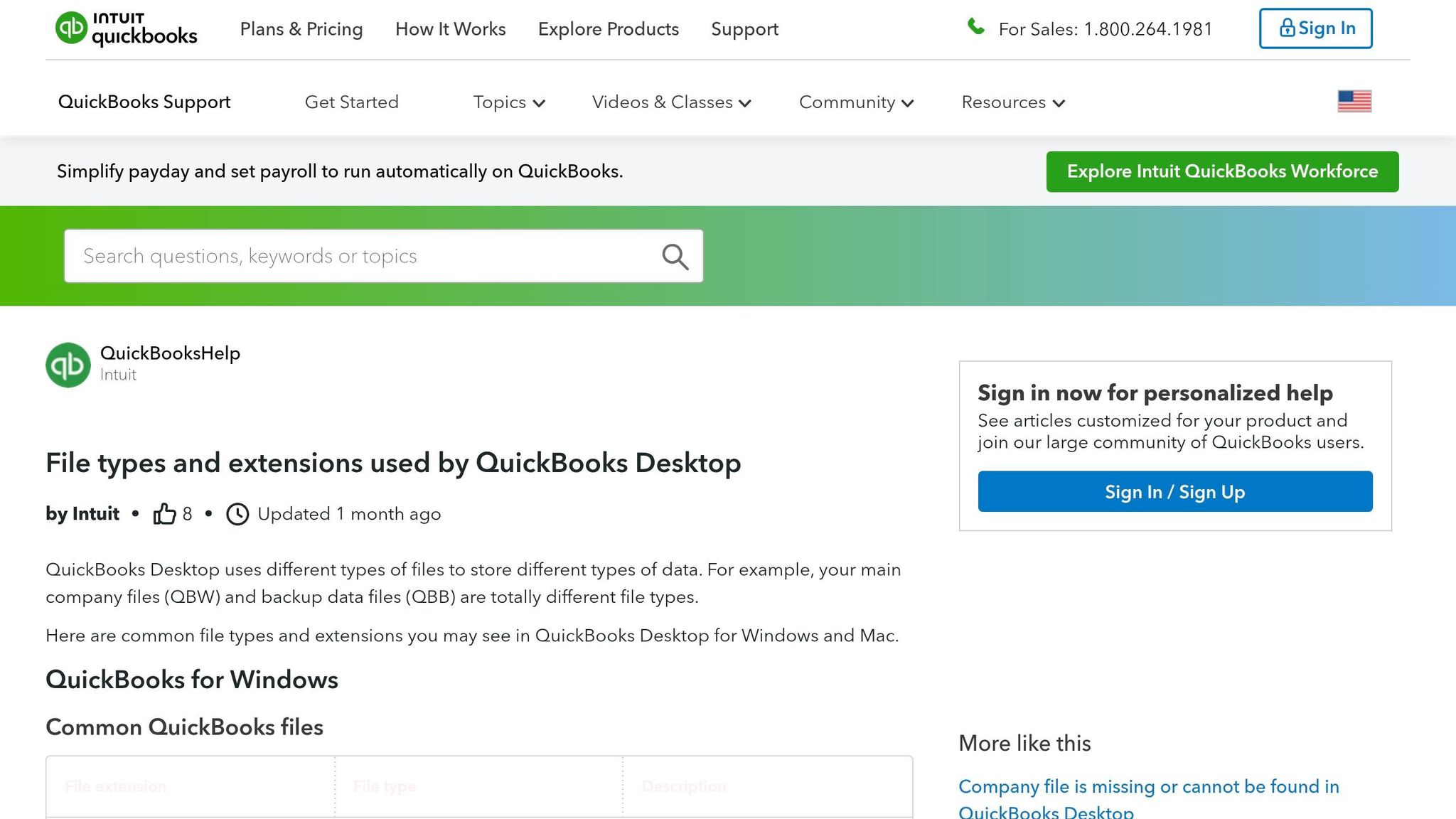Viewport: 1456px width, 819px height.
Task: Click the 'QuickBooks for Windows' heading
Action: point(192,680)
